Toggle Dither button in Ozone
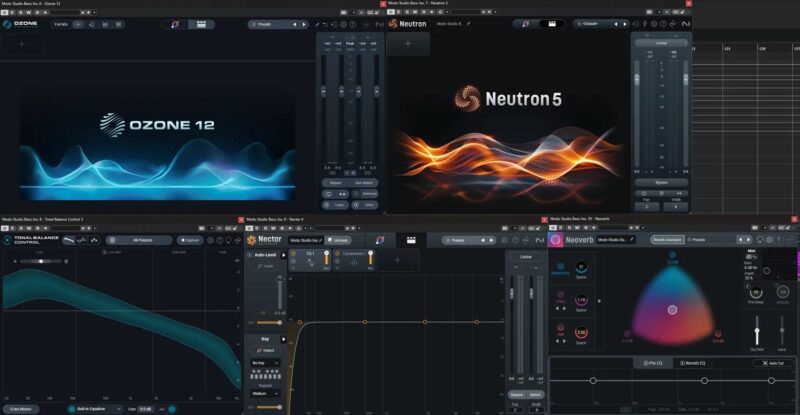Screen dimensions: 800x415 coord(365,205)
